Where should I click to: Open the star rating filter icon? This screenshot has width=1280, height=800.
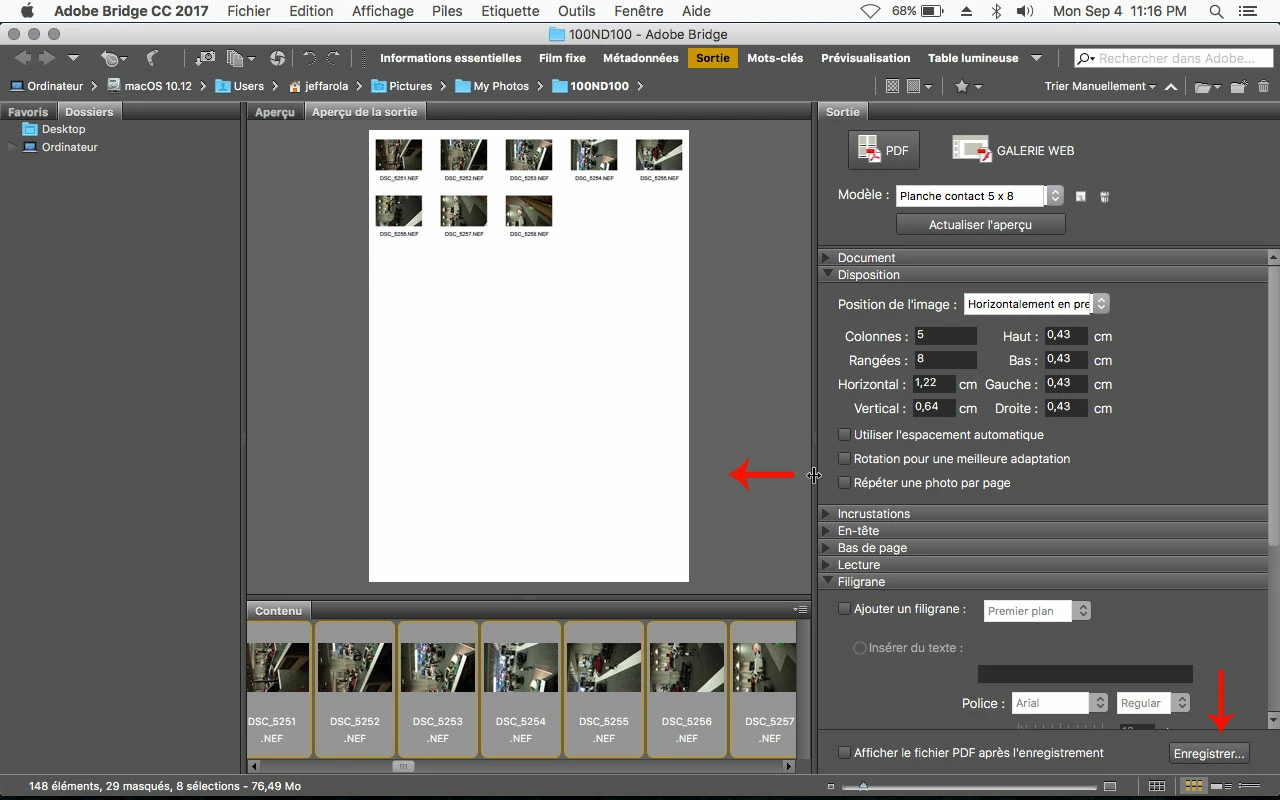(x=967, y=86)
